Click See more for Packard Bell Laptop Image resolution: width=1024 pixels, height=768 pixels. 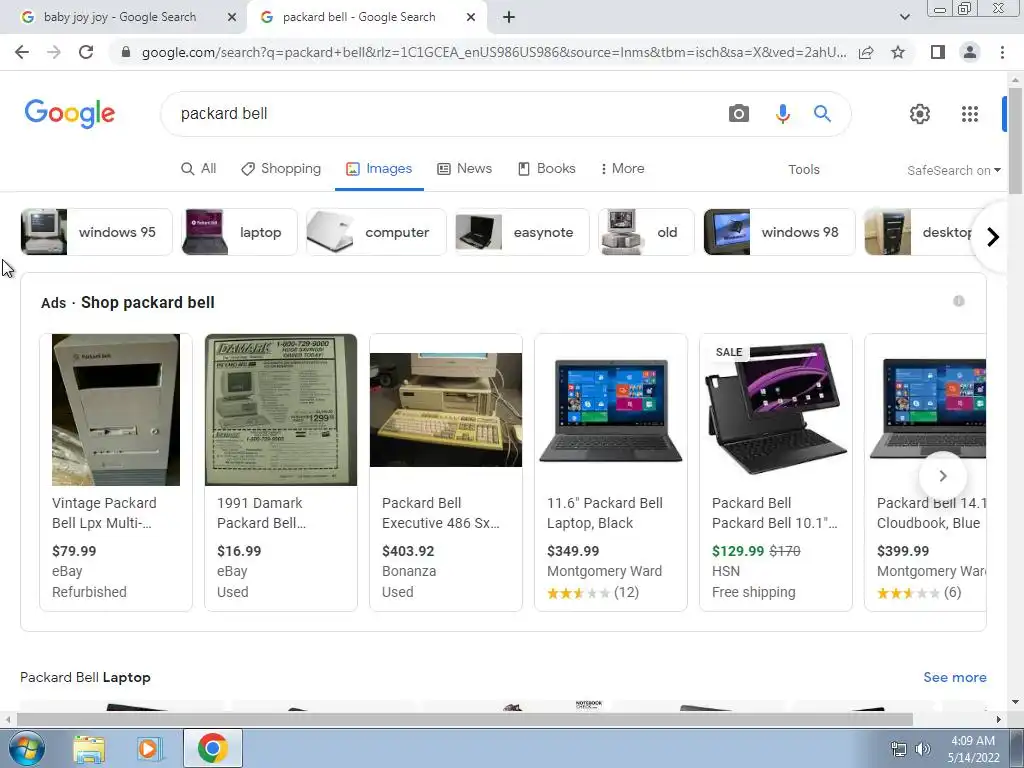954,677
